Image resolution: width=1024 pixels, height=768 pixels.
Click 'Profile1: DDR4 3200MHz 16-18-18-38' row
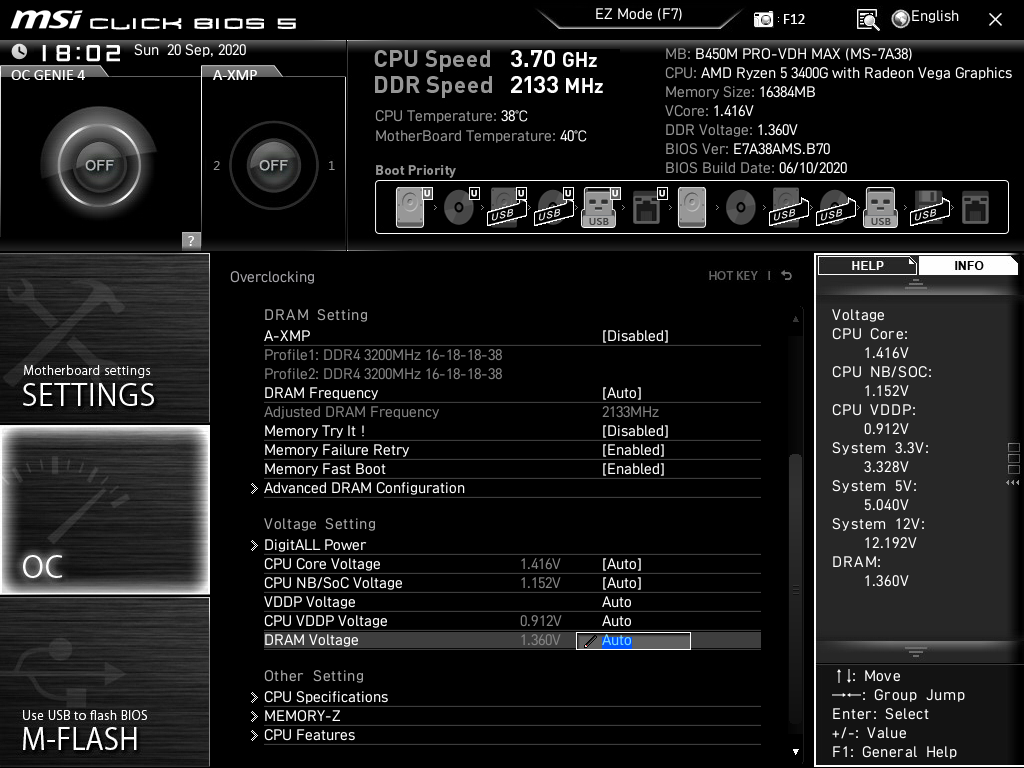[x=383, y=355]
